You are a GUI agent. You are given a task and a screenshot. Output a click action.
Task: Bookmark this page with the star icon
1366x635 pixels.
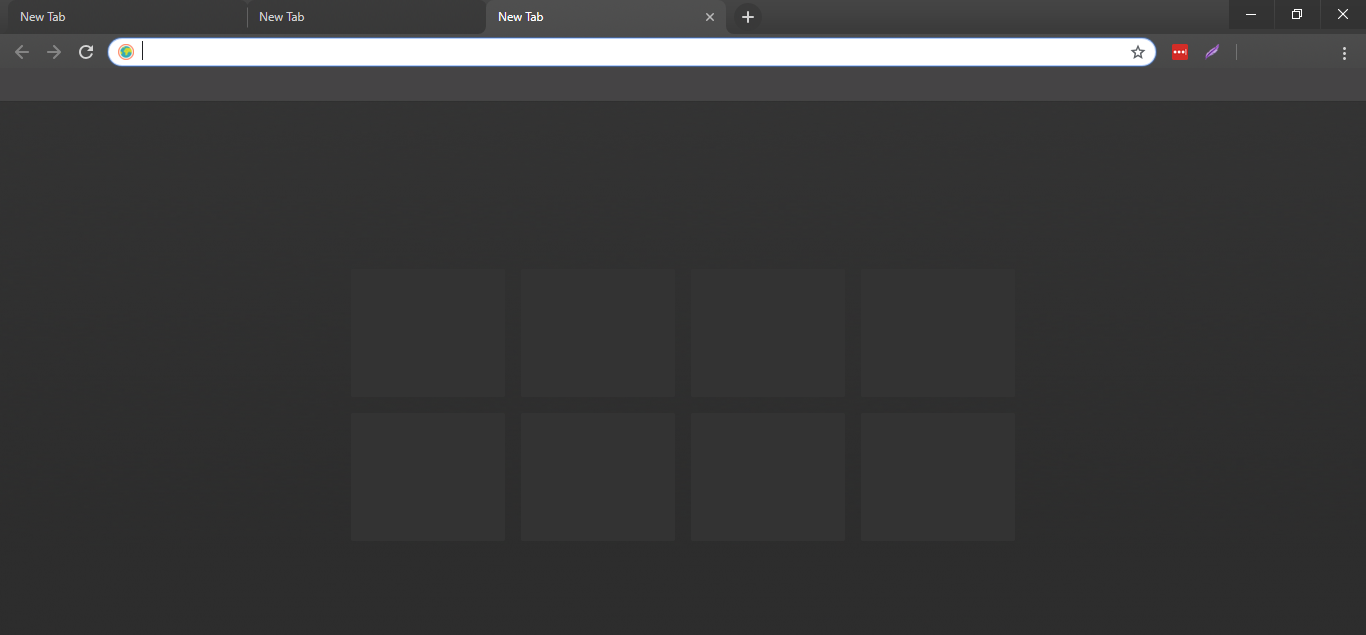point(1138,52)
